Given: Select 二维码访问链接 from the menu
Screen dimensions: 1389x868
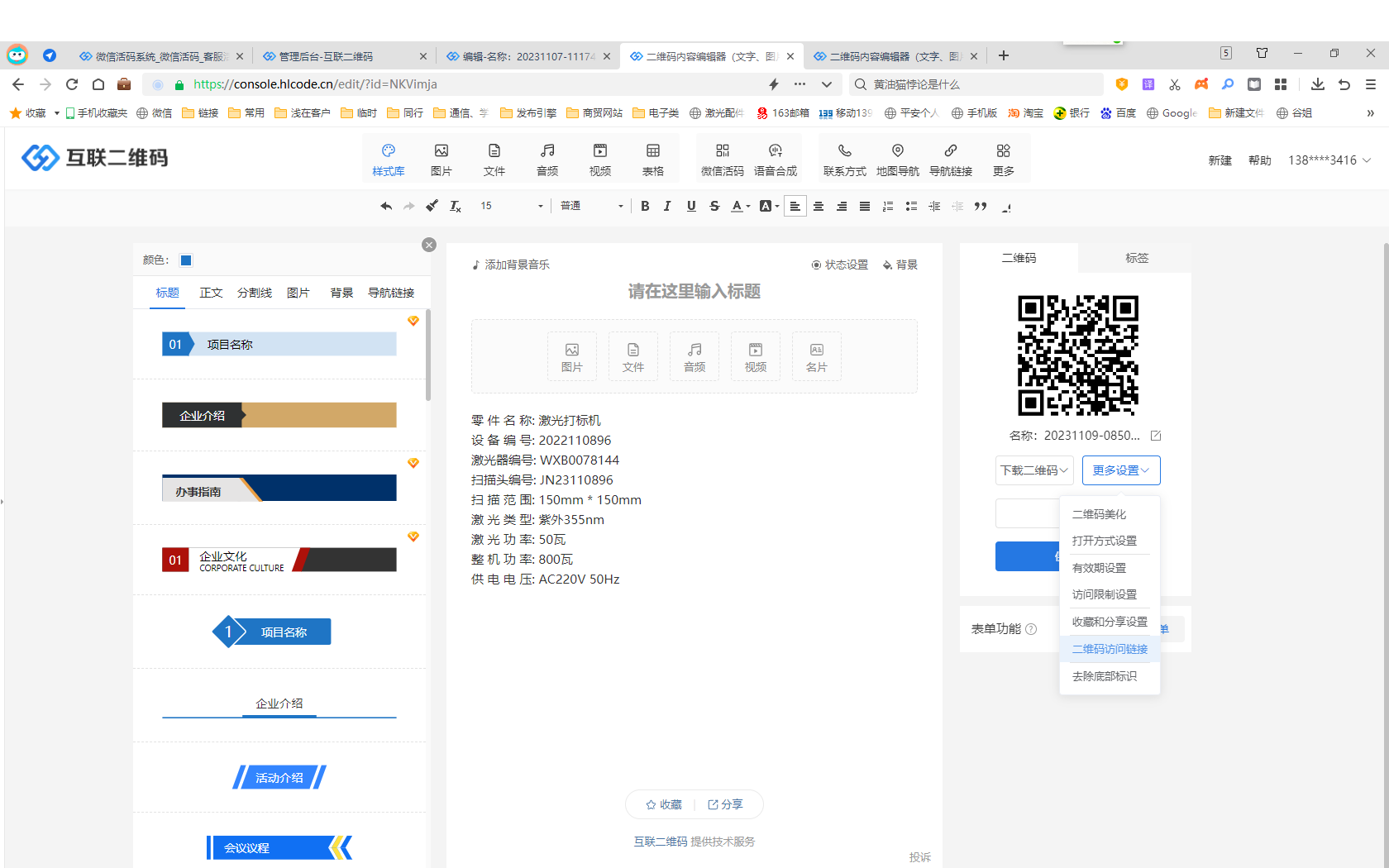Looking at the screenshot, I should (1110, 649).
